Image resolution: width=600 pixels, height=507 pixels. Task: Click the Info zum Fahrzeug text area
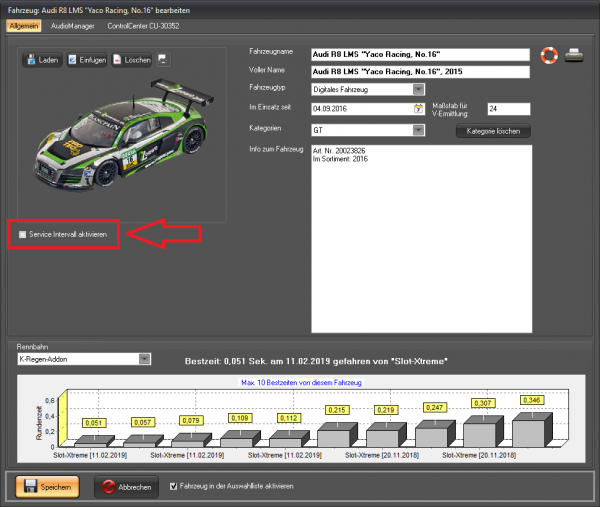tap(422, 239)
